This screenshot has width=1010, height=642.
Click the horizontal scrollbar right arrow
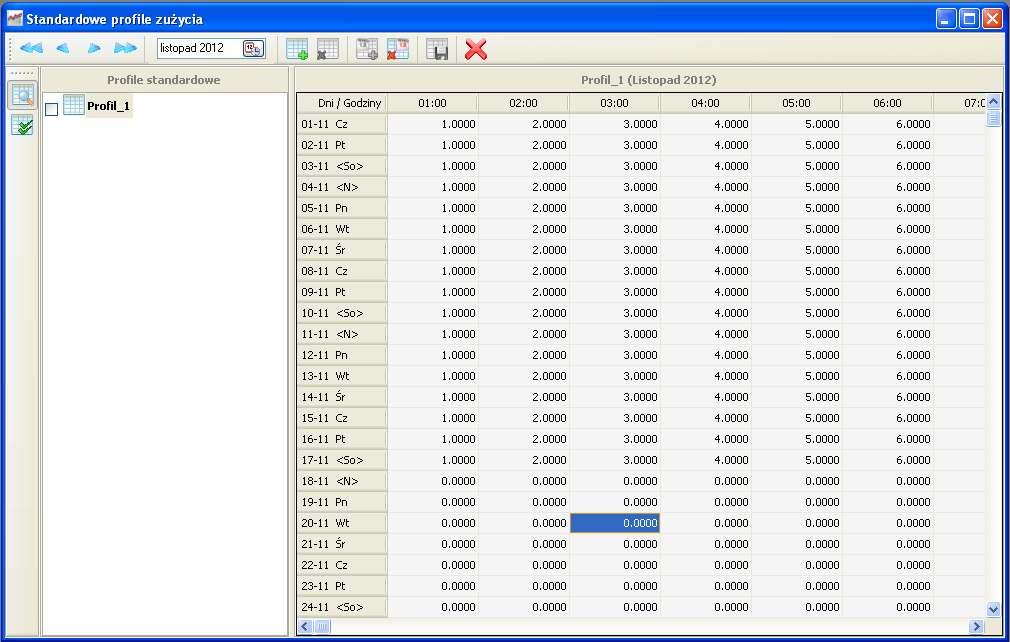(x=977, y=627)
